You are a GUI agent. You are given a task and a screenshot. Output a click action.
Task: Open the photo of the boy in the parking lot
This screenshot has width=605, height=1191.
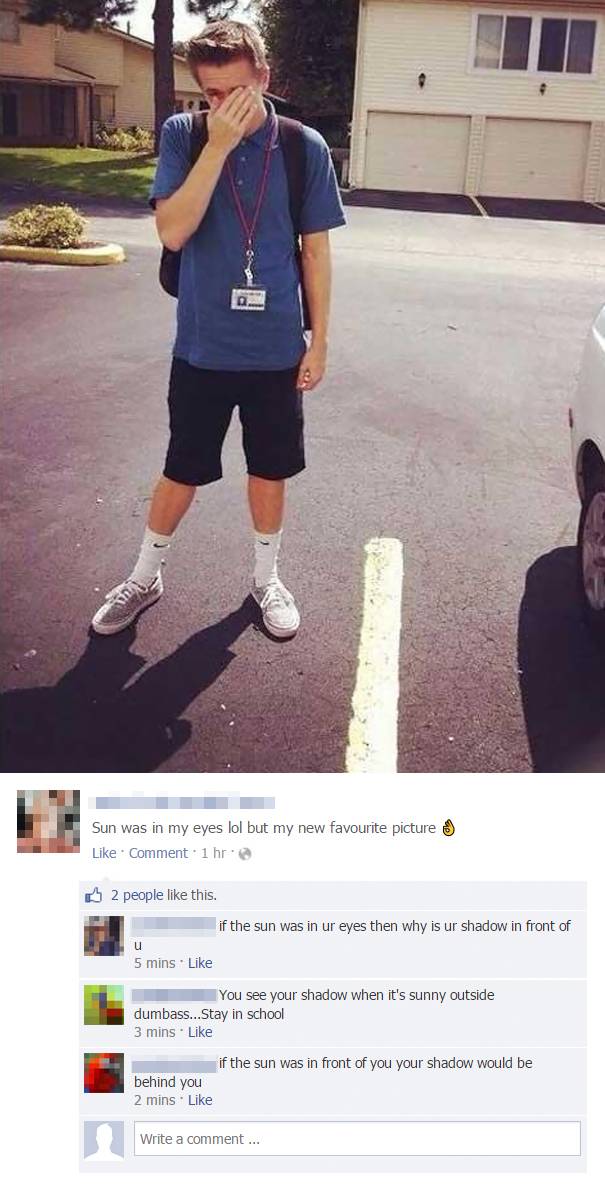302,386
